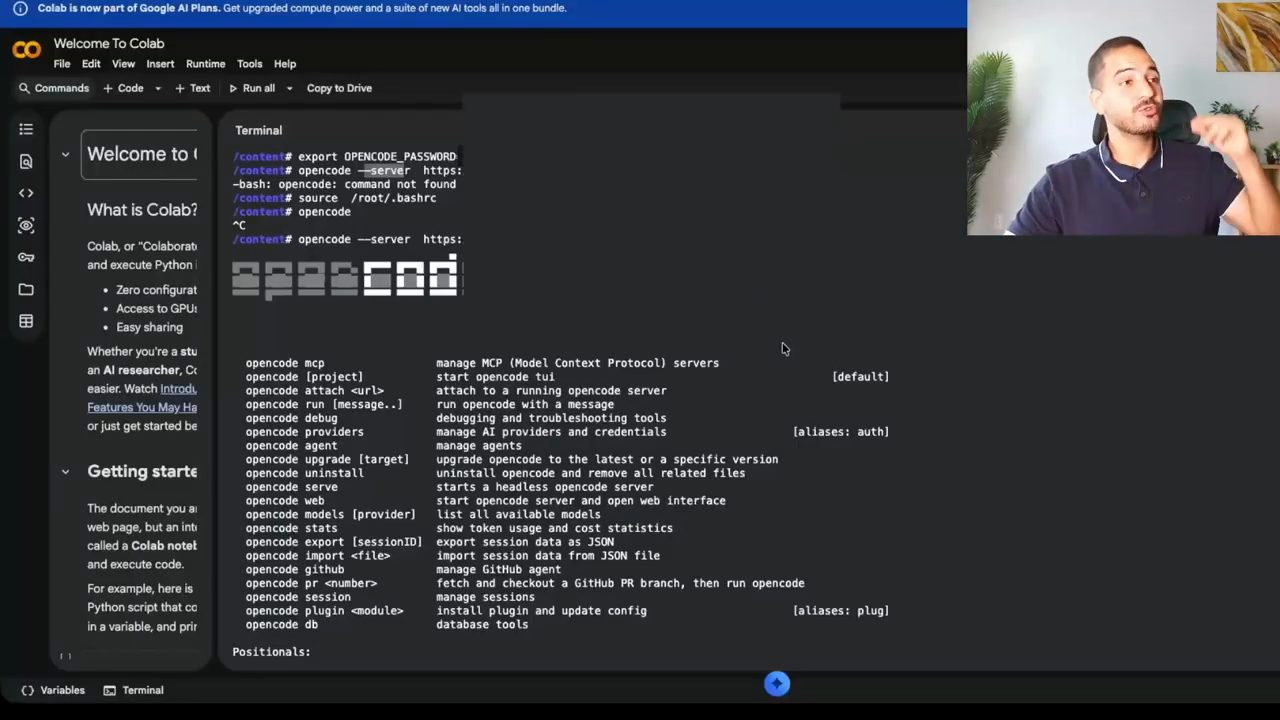
Task: Expand the Run all dropdown arrow
Action: 289,88
